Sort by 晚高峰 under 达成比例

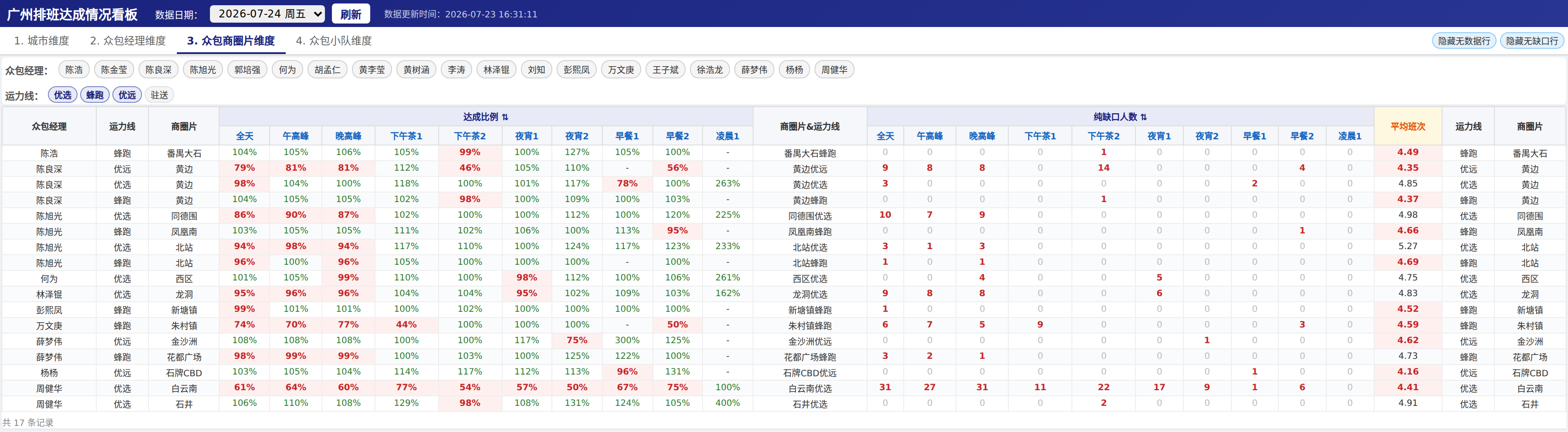tap(348, 136)
